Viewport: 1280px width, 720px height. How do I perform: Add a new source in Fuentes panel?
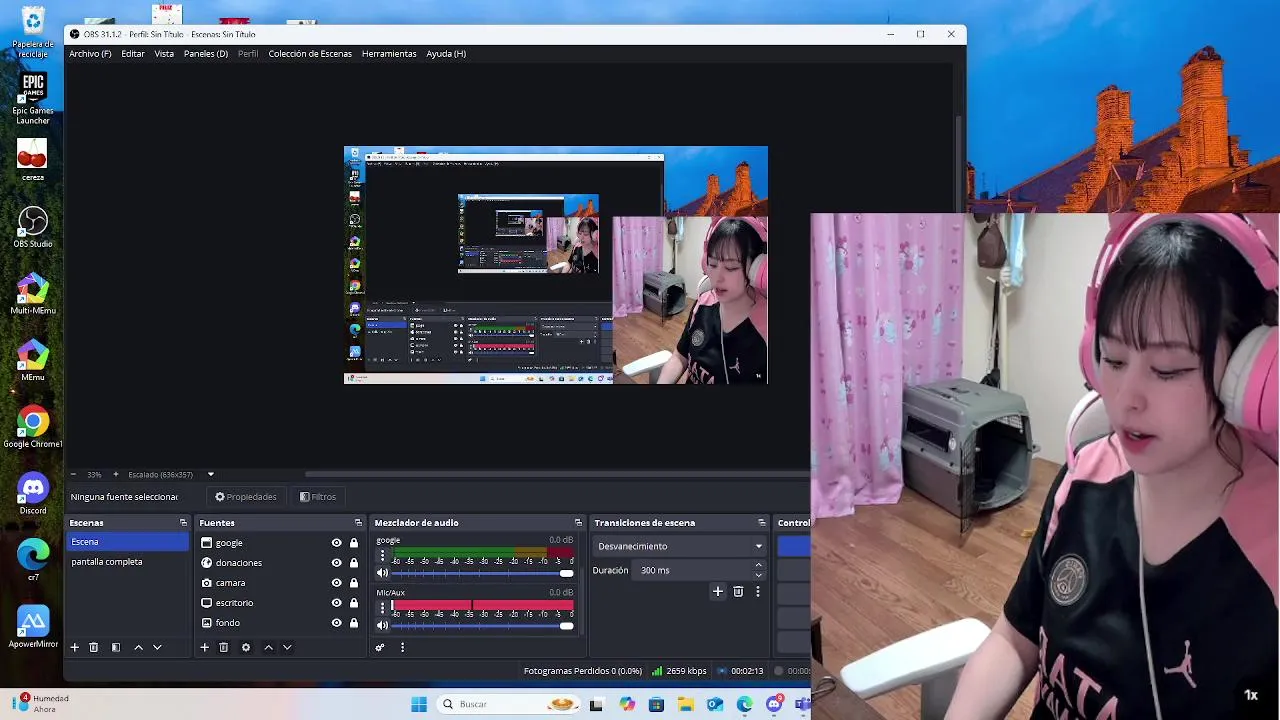(x=204, y=647)
